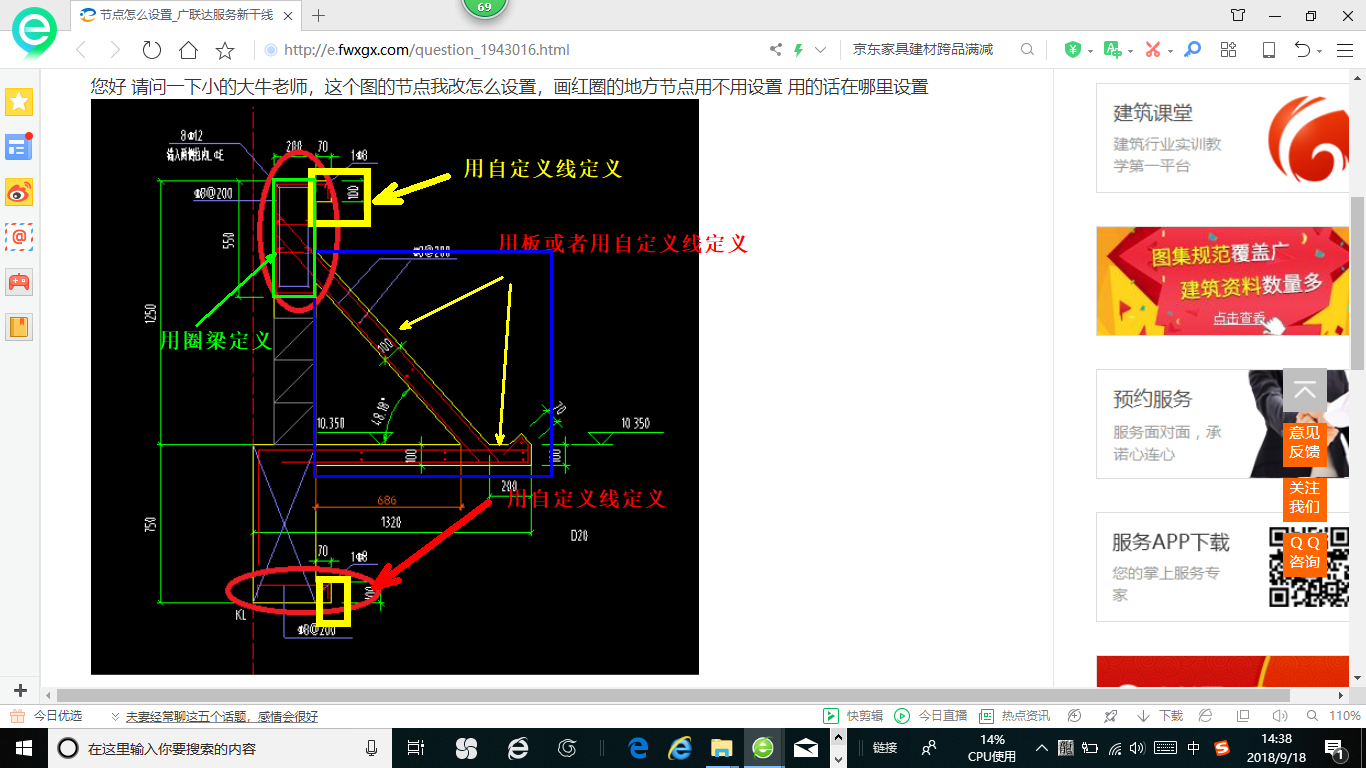Open 今日优选 in status bar

[46, 716]
